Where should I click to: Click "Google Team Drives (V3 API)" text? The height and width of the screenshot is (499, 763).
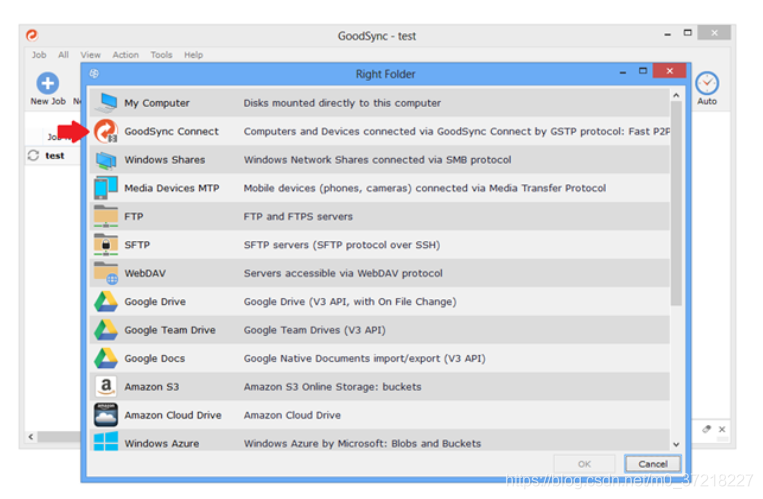point(314,330)
